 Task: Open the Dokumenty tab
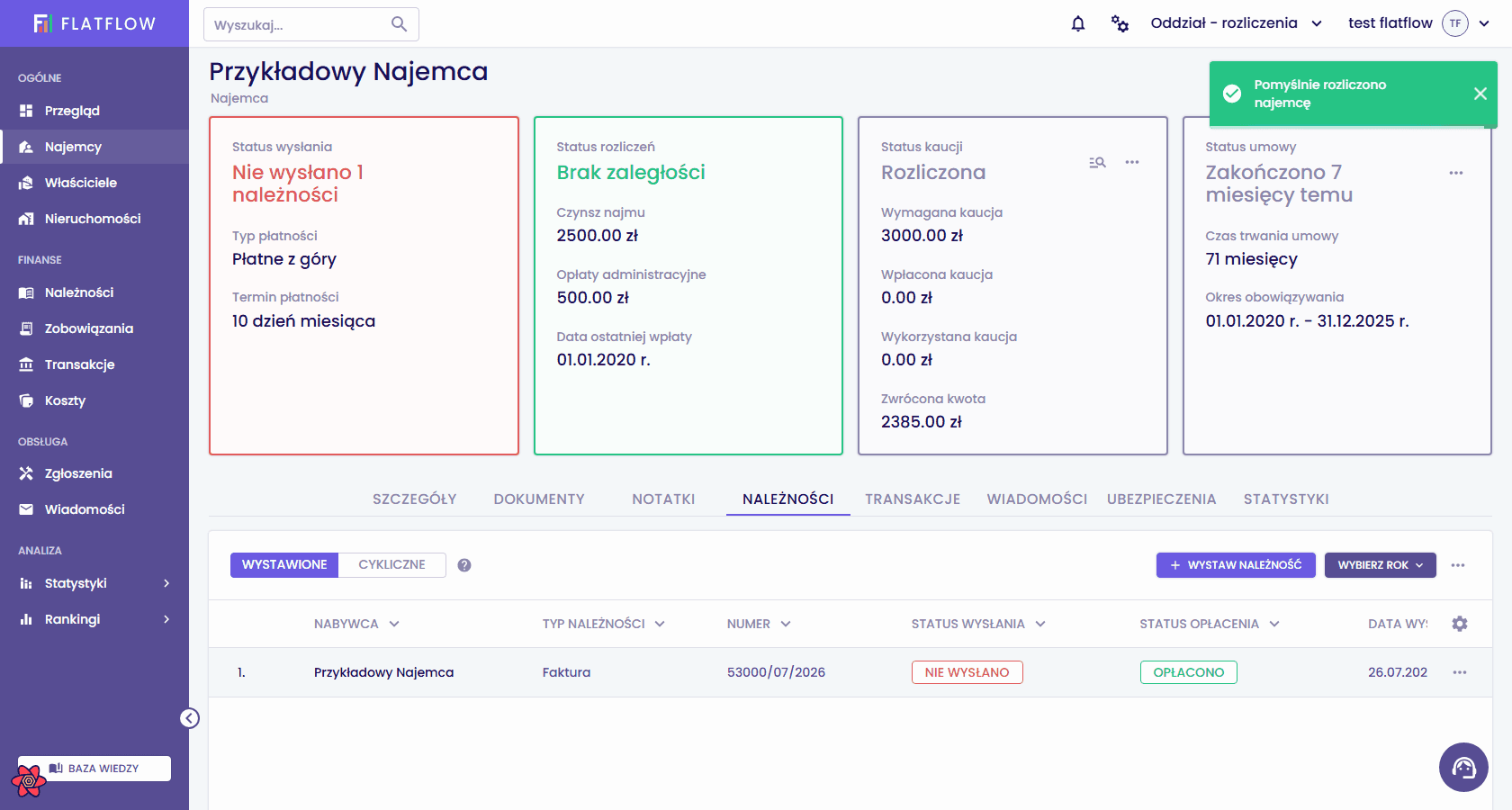(539, 499)
